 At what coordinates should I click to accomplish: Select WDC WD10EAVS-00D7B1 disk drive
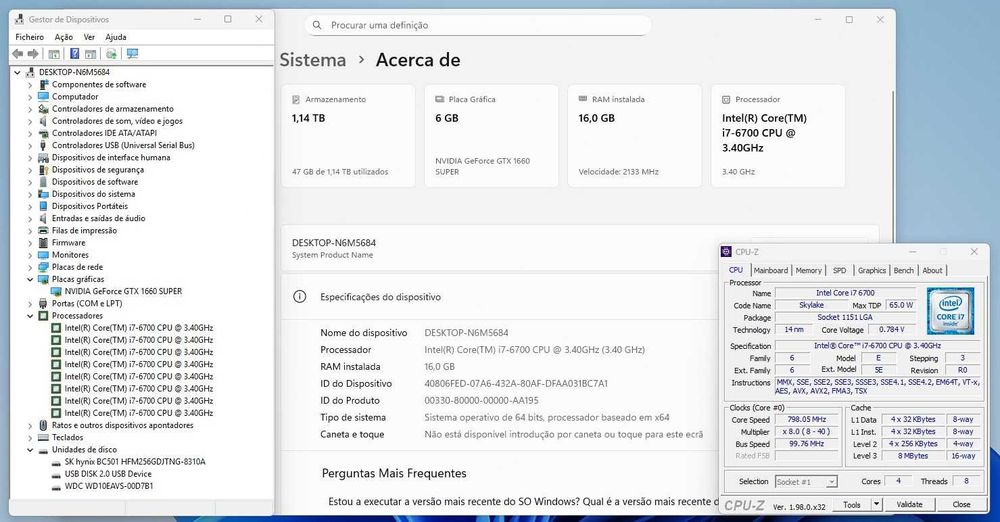pos(108,486)
